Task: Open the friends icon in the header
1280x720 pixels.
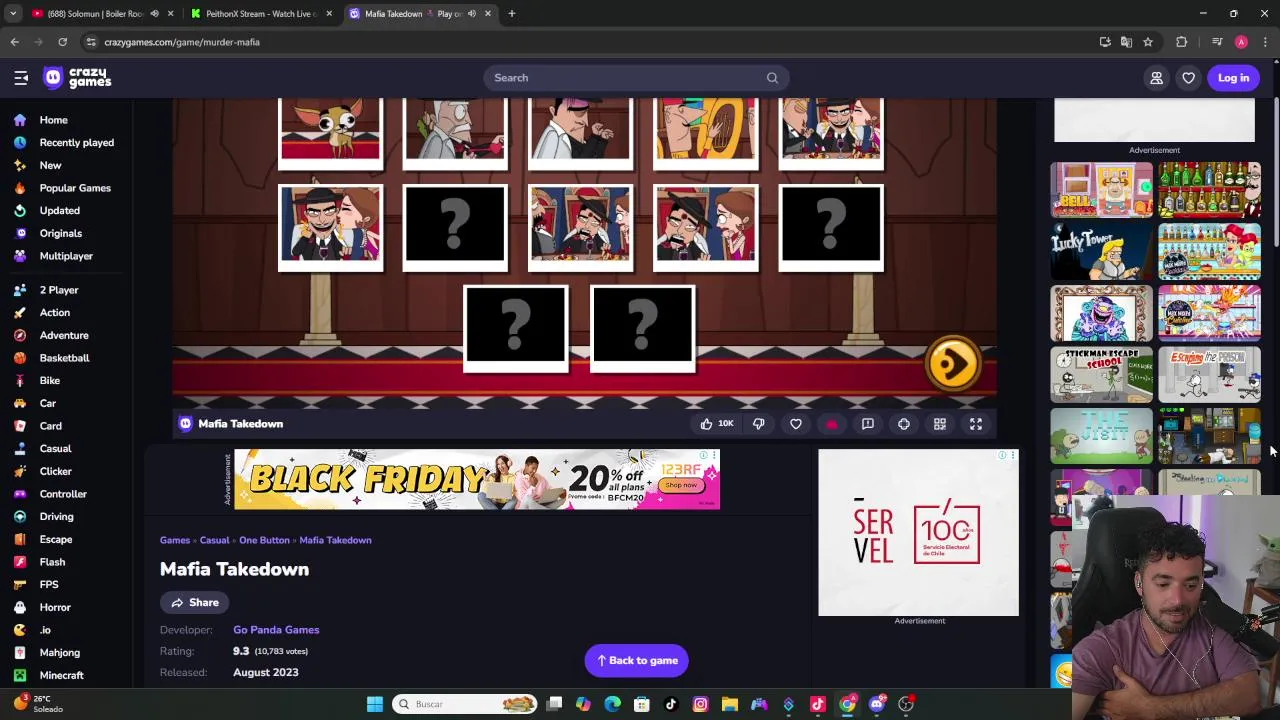Action: pyautogui.click(x=1156, y=78)
